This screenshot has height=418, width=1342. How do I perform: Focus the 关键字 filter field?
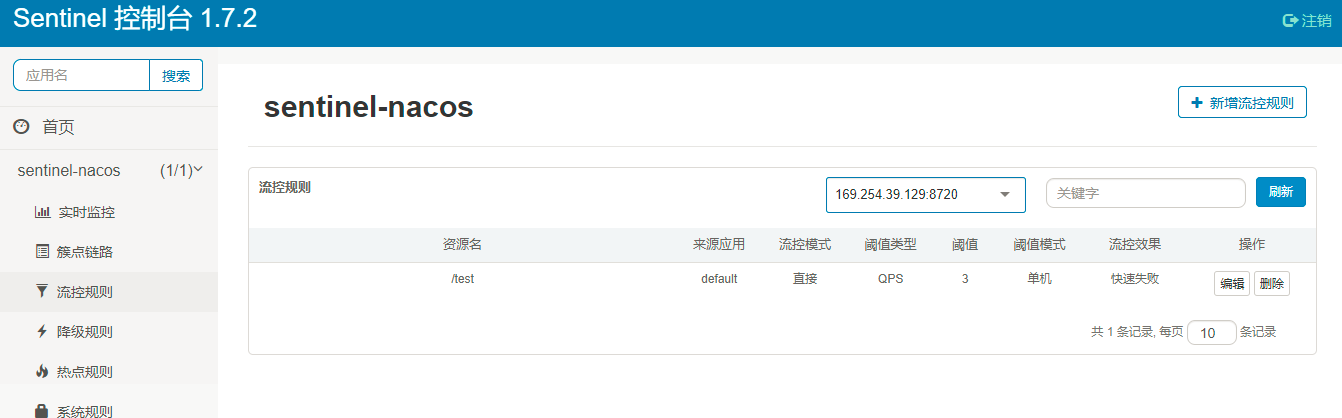(1146, 193)
